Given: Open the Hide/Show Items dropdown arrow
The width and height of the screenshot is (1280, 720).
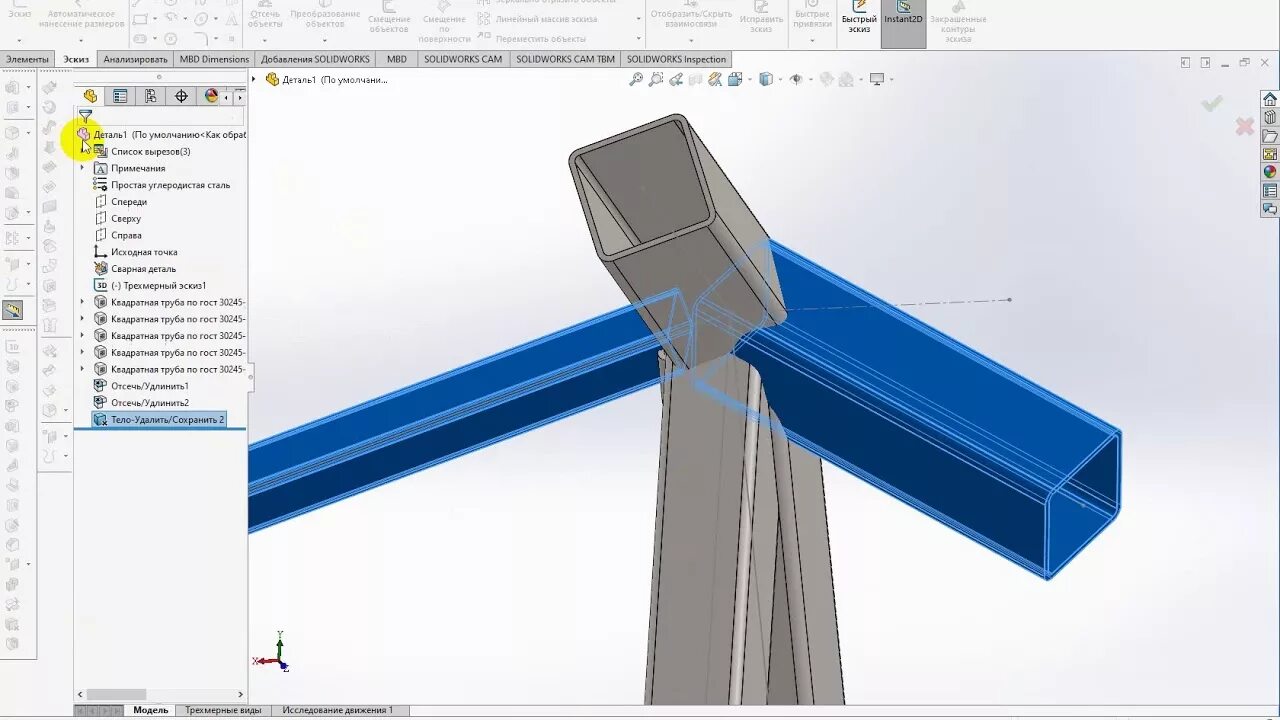Looking at the screenshot, I should [810, 79].
